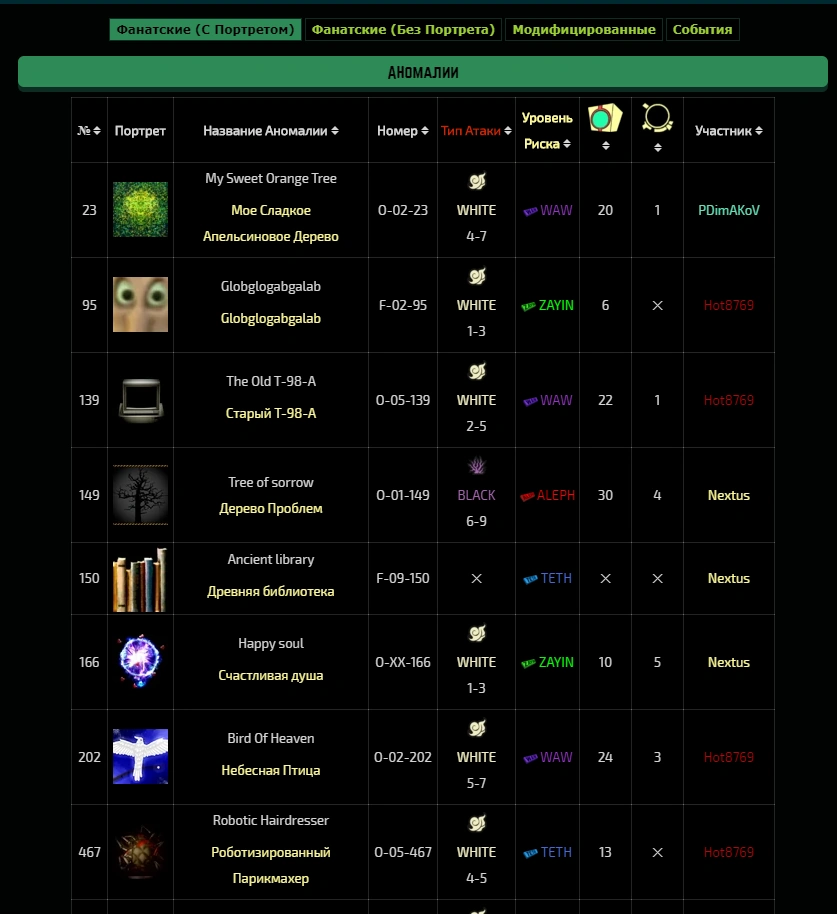The image size is (837, 914).
Task: Open Дерево Проблем anomaly page
Action: pos(270,508)
